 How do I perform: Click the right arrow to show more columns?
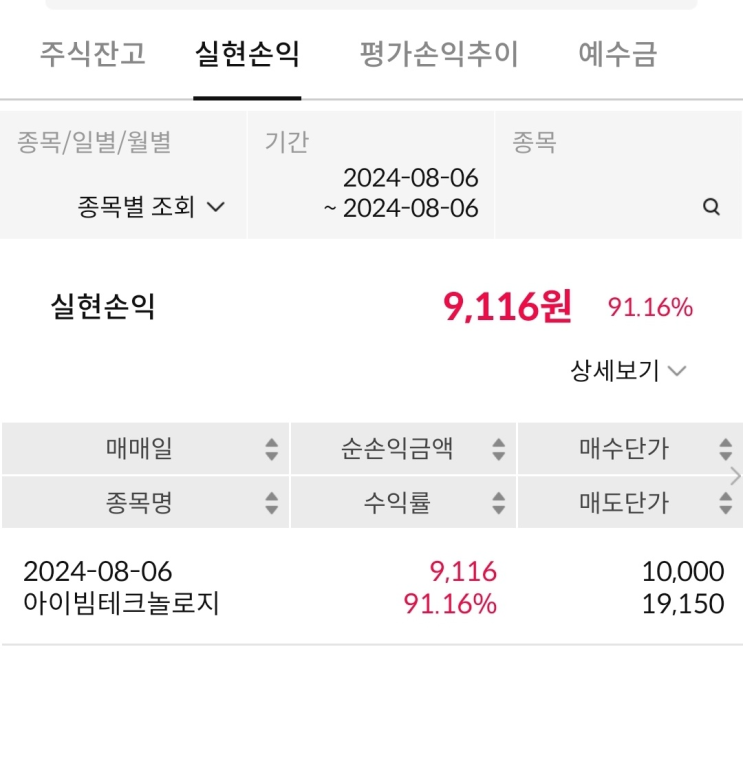736,476
